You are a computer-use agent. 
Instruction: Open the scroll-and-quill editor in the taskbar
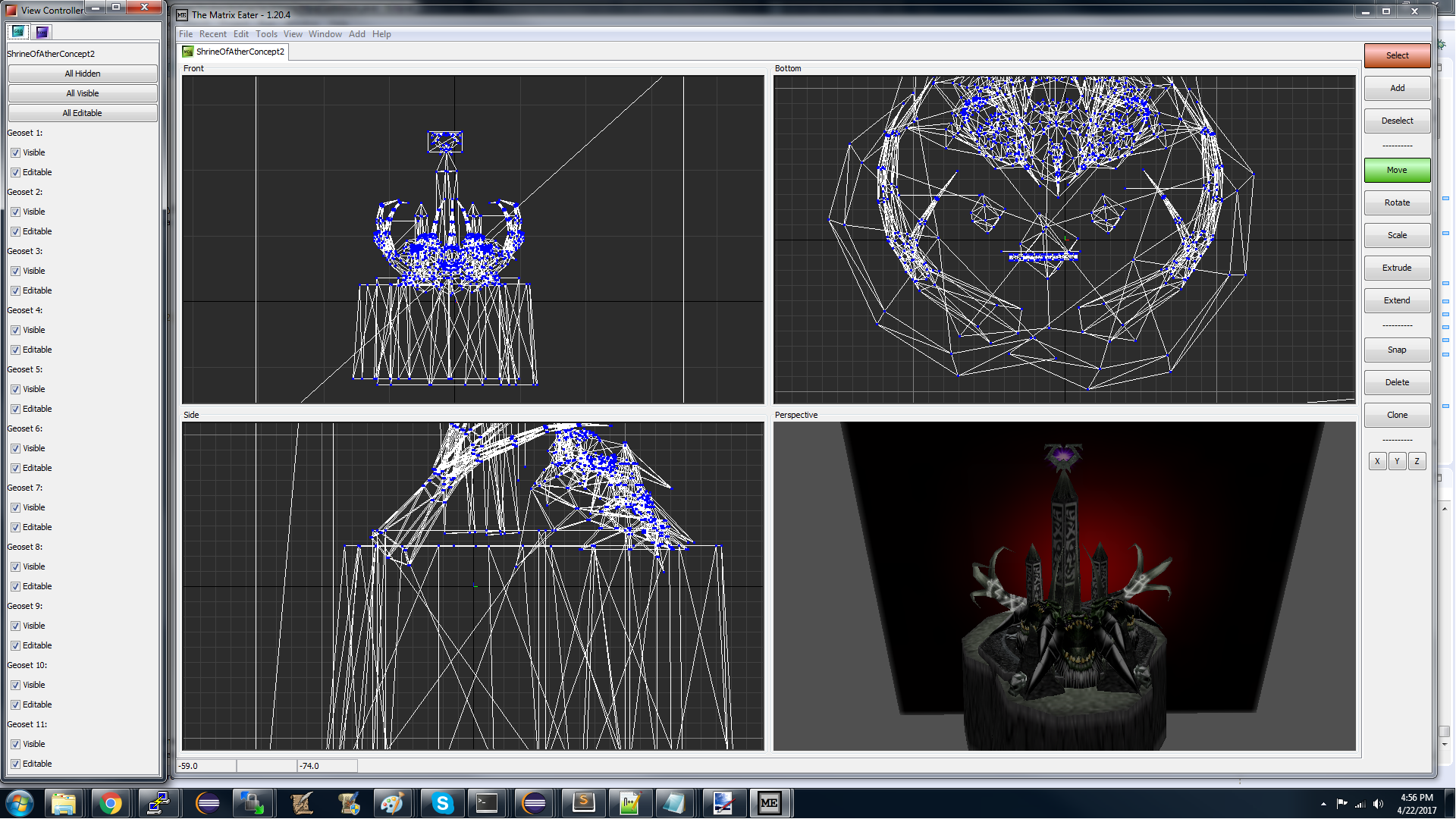300,803
